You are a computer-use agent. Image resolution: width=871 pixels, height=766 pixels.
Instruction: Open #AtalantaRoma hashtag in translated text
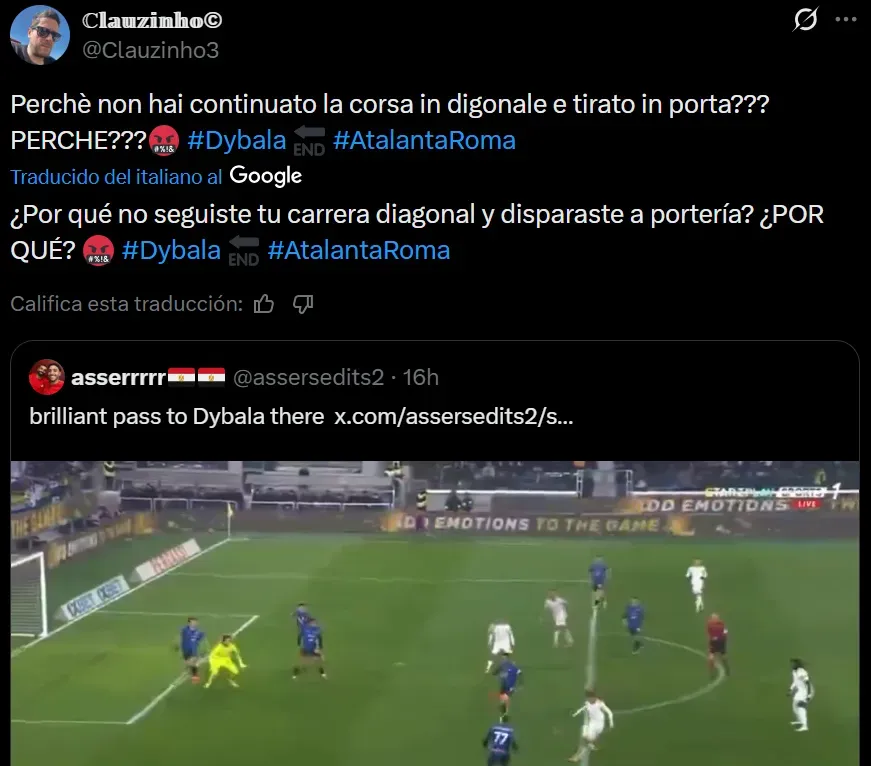click(x=359, y=250)
